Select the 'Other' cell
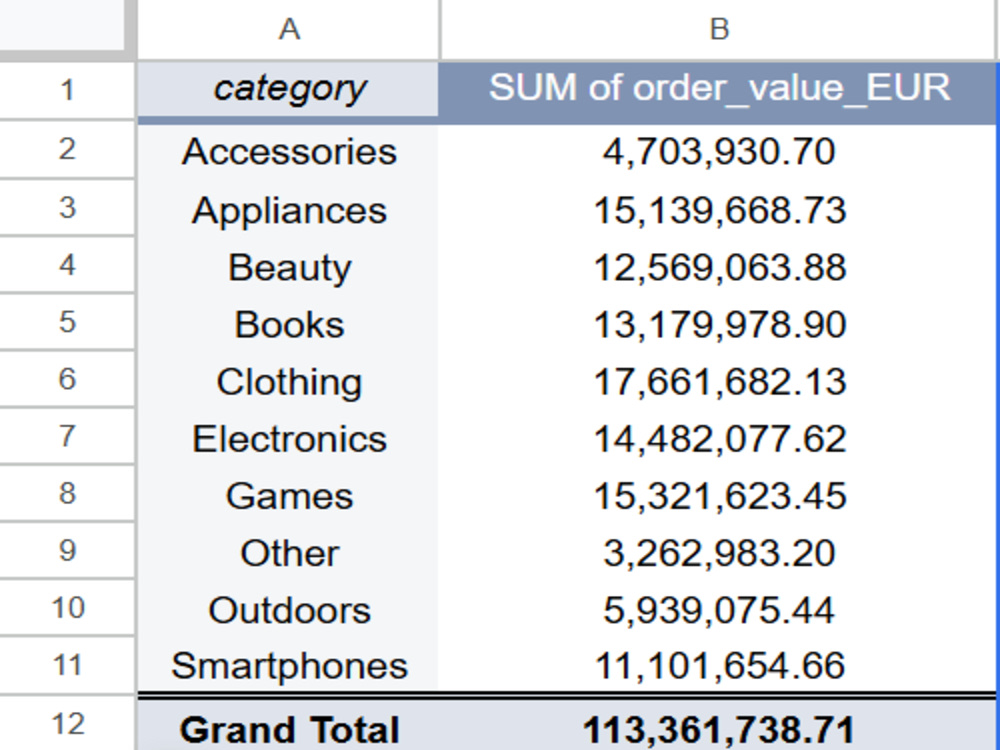This screenshot has width=1000, height=750. (x=288, y=553)
